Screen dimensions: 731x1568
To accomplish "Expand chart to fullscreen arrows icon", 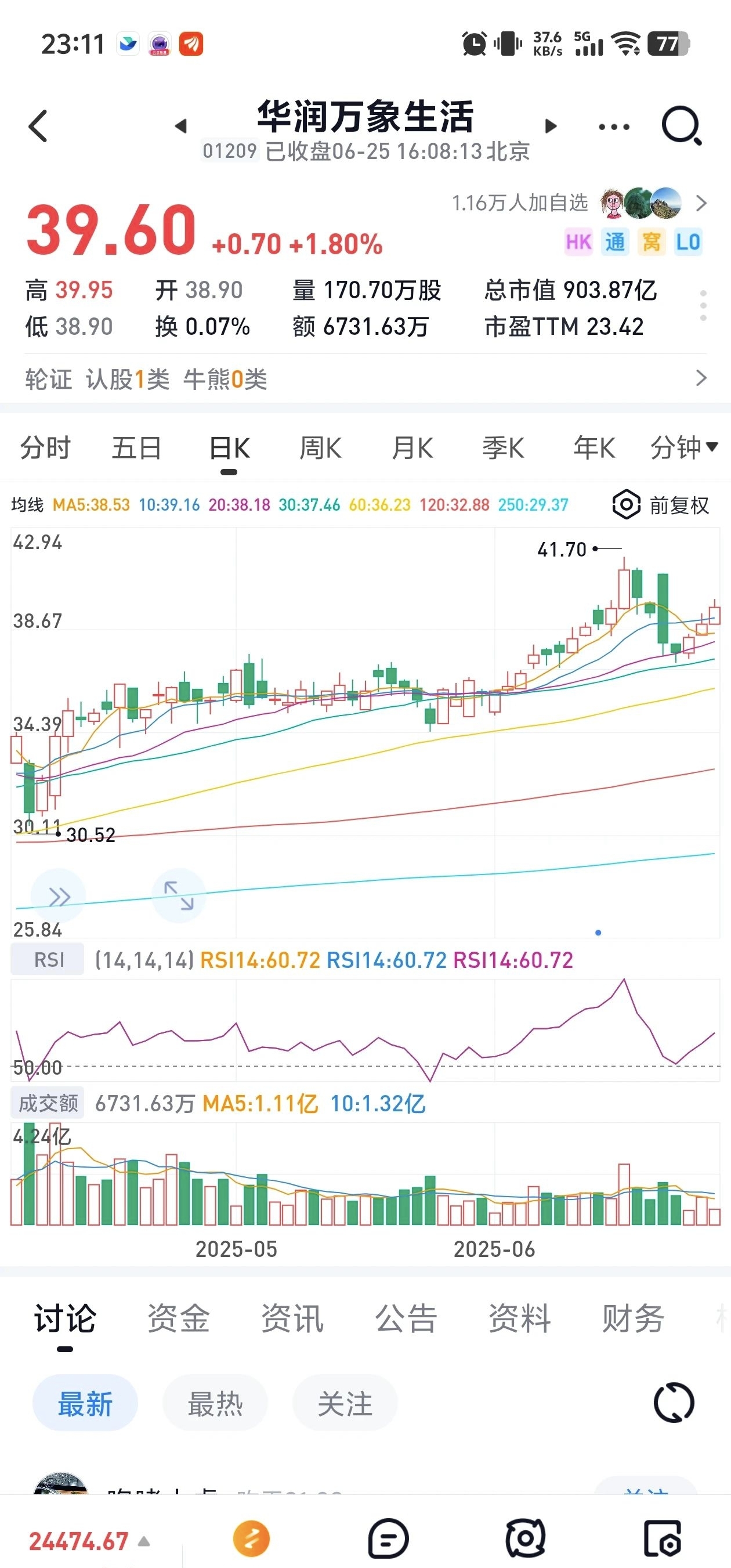I will coord(178,896).
